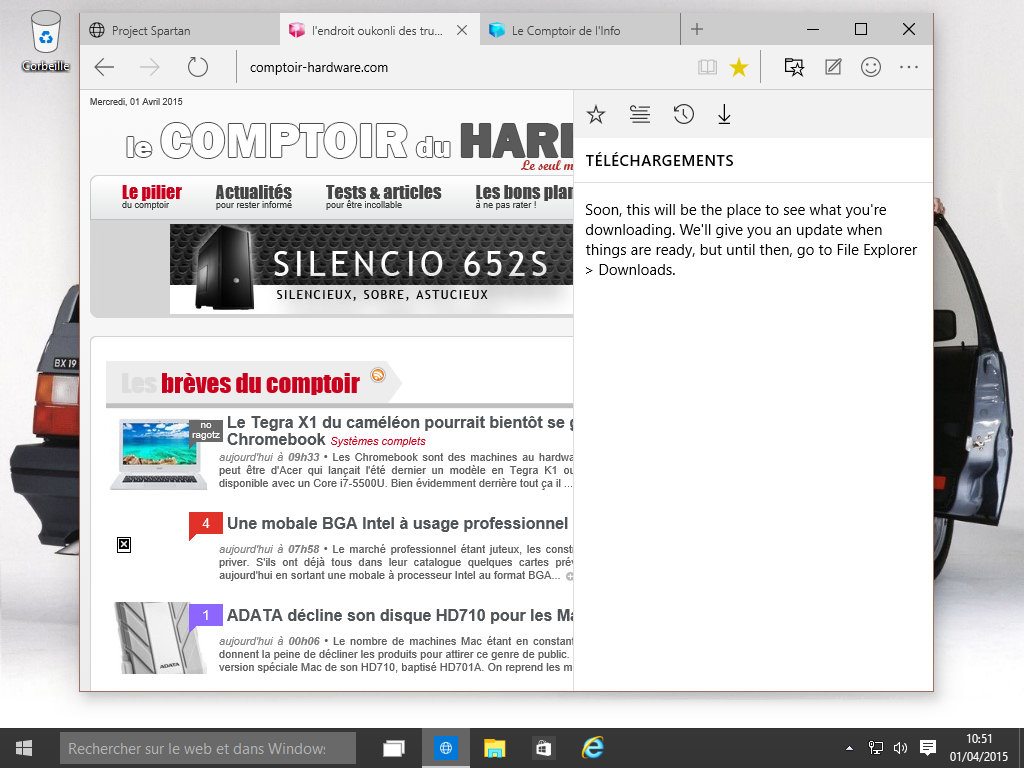Open the More actions ellipsis menu

(909, 67)
